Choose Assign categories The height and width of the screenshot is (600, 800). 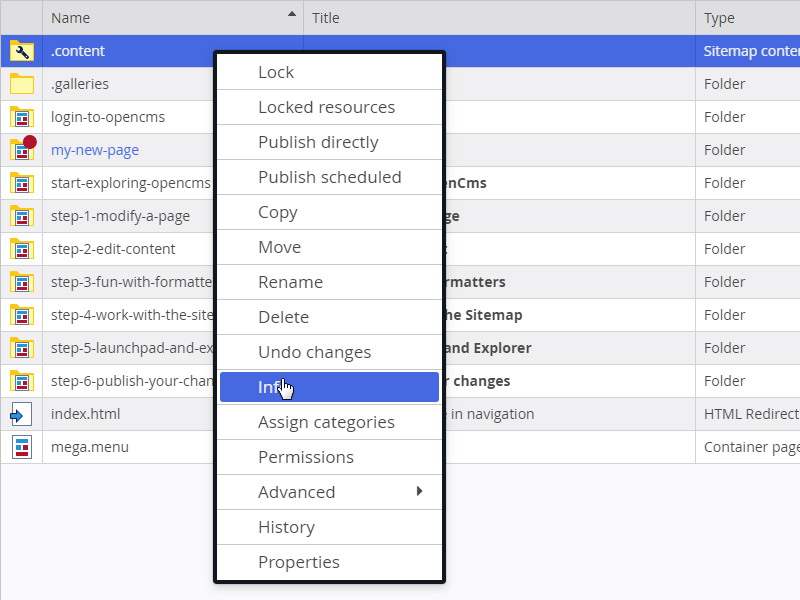[x=329, y=422]
